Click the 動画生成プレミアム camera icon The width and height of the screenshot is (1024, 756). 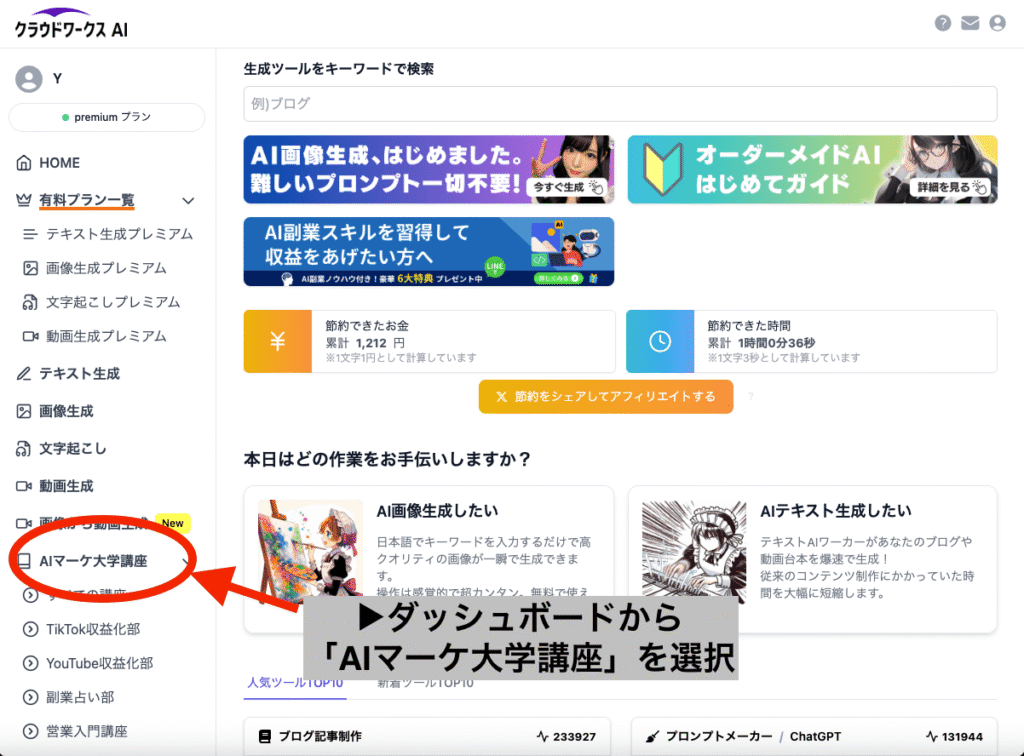(30, 336)
